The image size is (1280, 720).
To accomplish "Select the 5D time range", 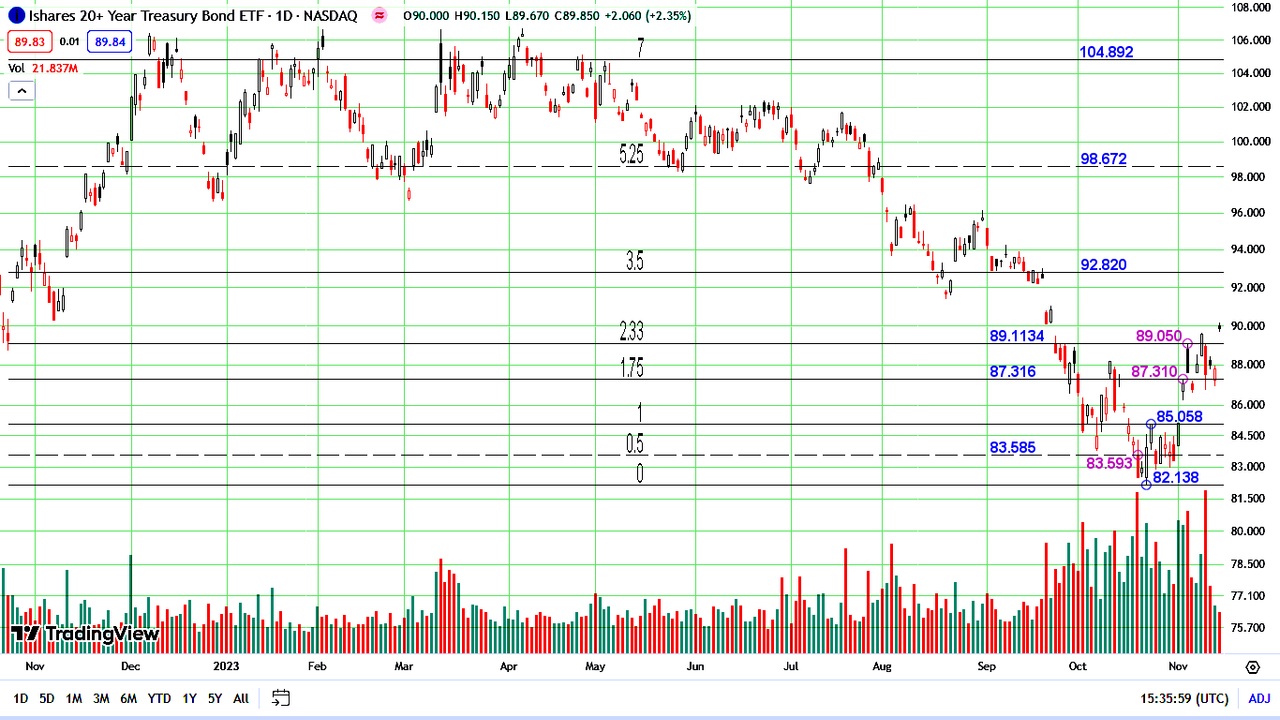I will click(47, 698).
